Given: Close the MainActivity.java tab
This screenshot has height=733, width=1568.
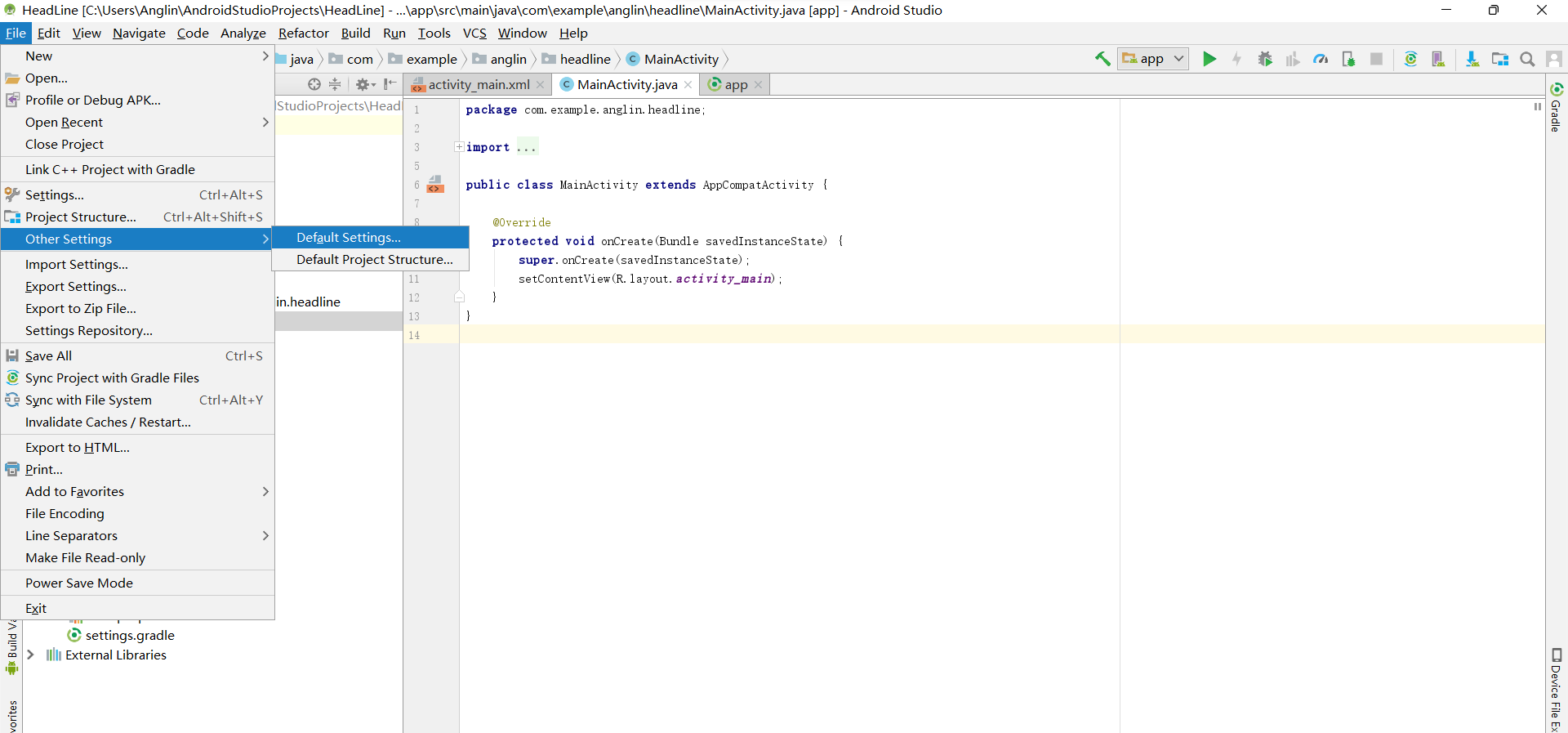Looking at the screenshot, I should 688,85.
